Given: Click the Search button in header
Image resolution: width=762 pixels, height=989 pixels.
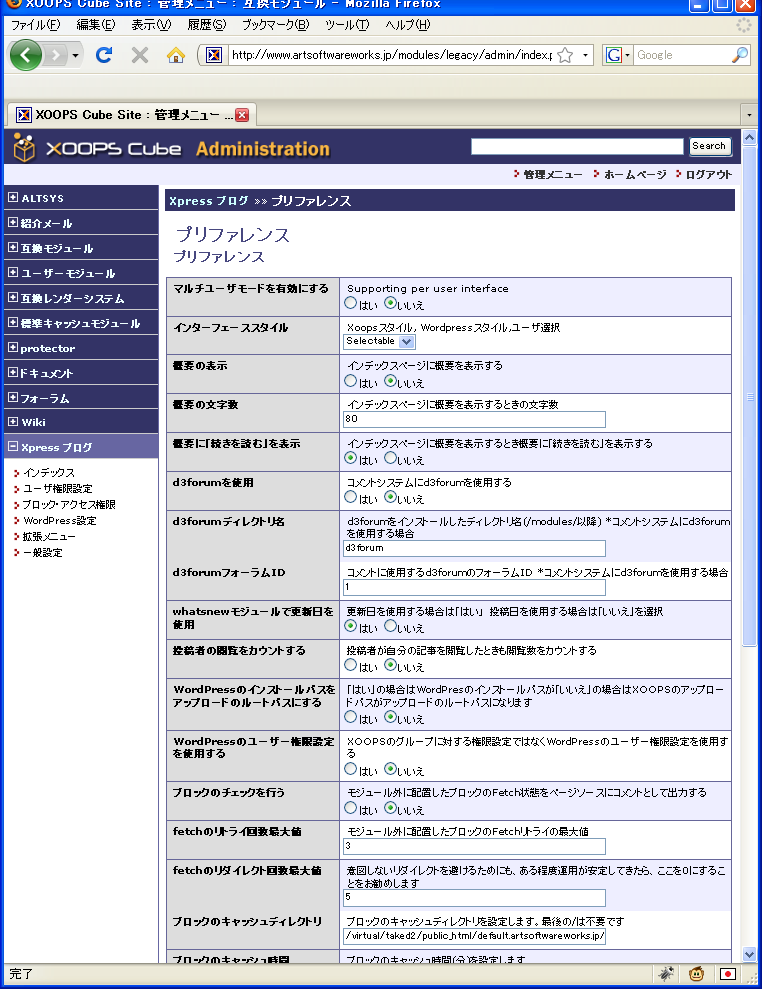Looking at the screenshot, I should click(709, 146).
